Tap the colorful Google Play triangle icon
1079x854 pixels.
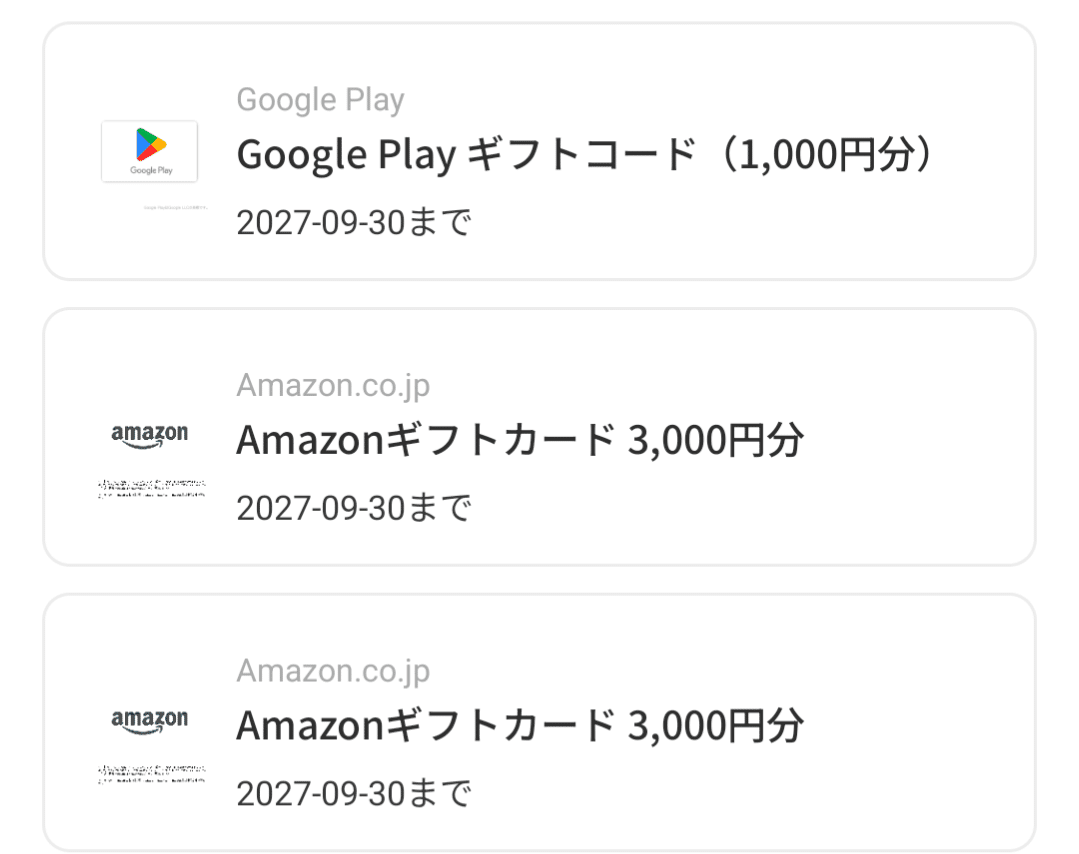point(149,142)
